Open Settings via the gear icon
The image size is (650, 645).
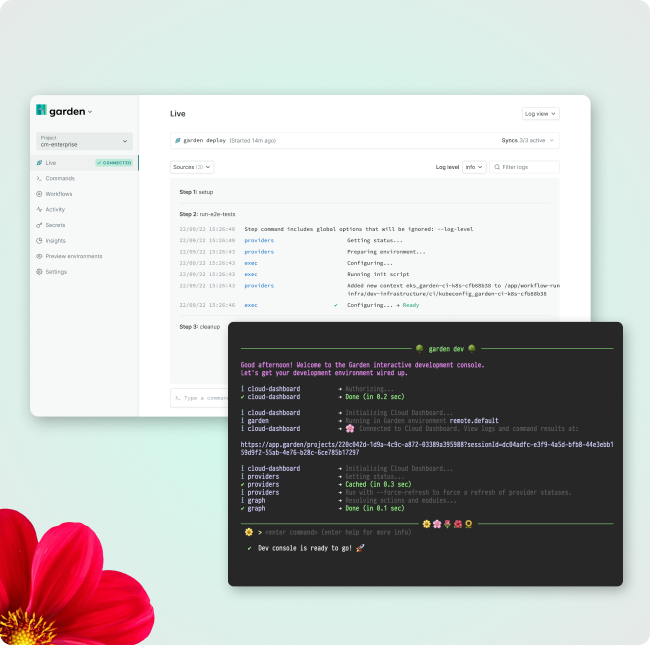[39, 272]
